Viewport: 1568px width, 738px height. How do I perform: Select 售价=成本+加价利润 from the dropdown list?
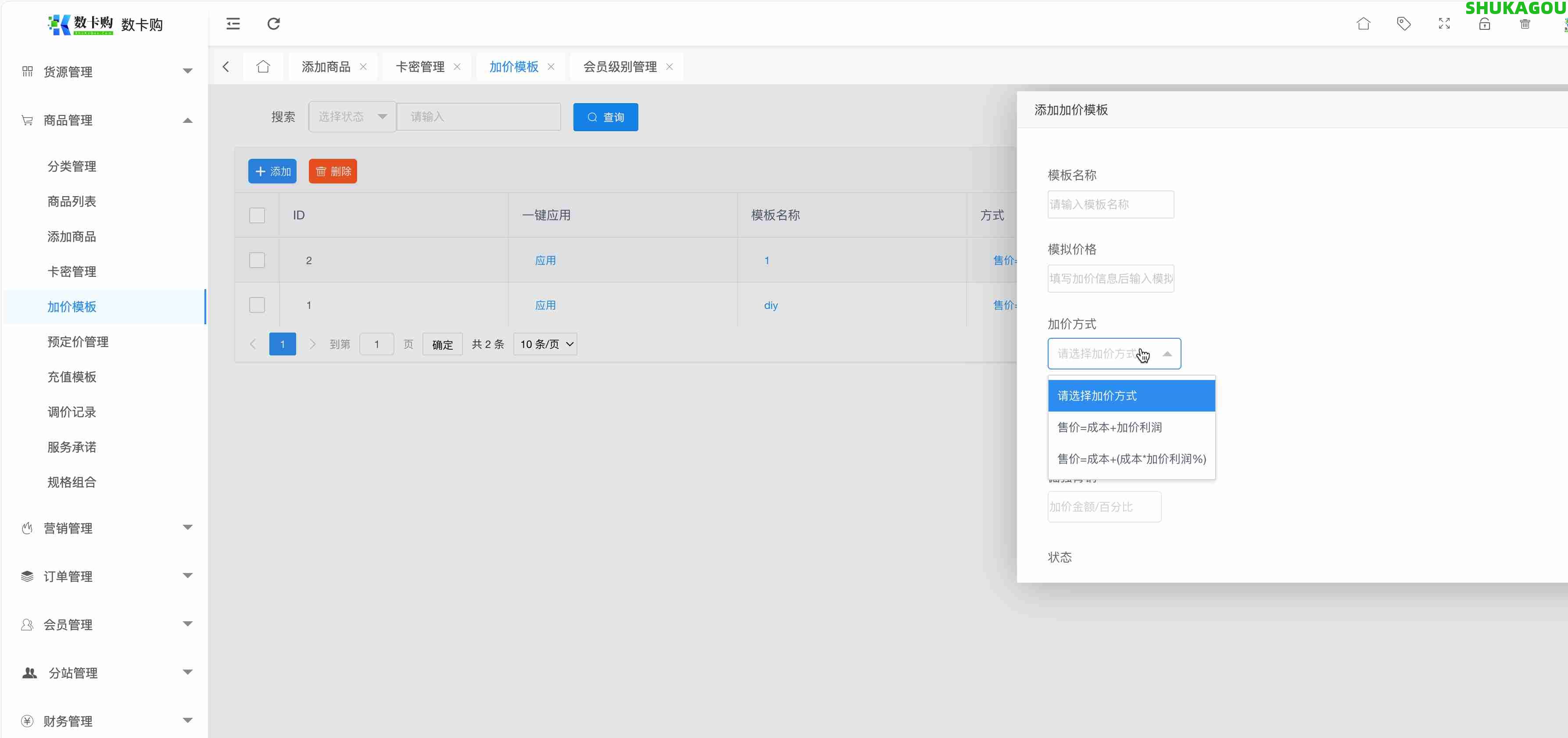[x=1109, y=427]
